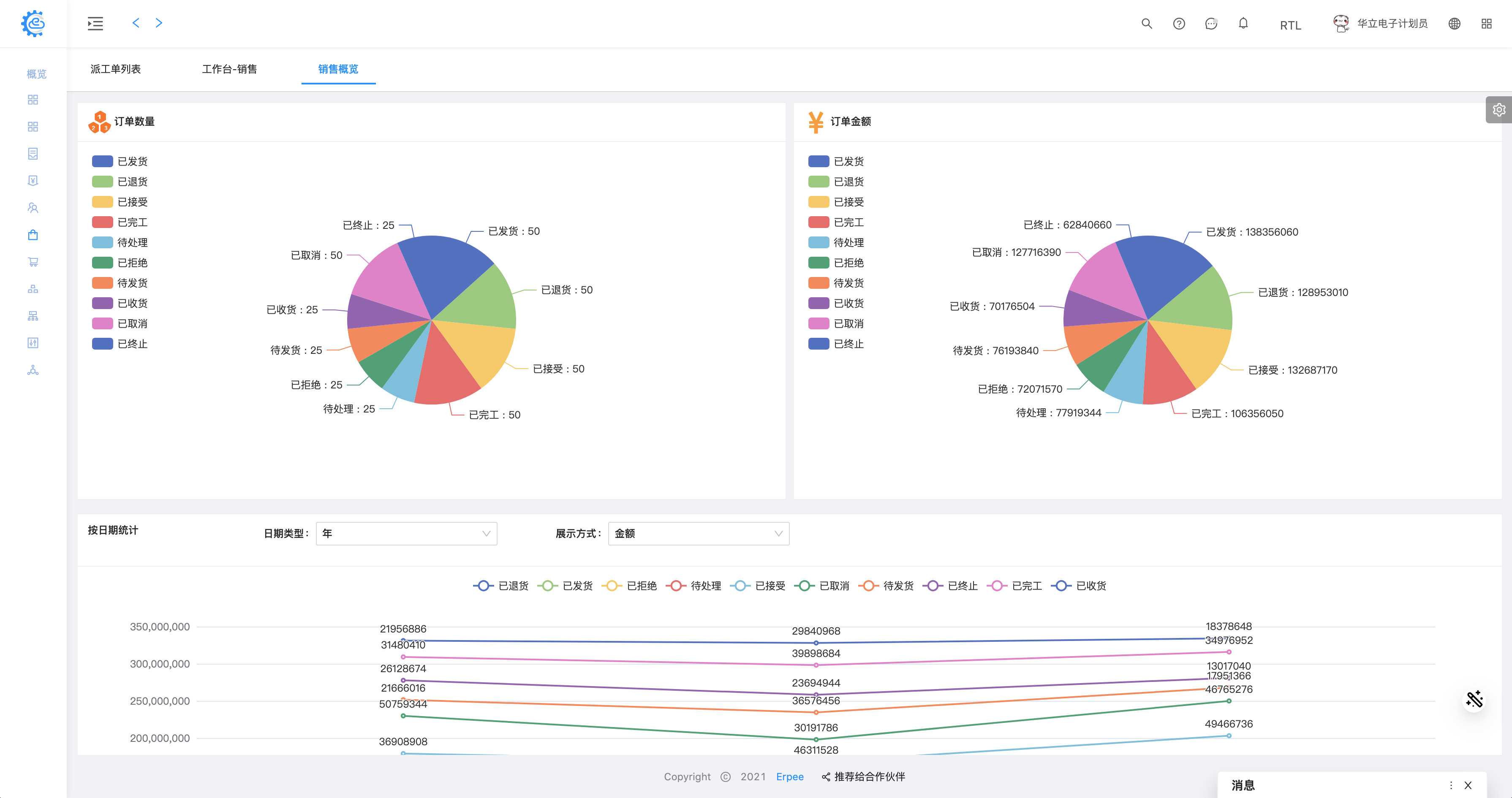The height and width of the screenshot is (798, 1512).
Task: Click the globe language icon
Action: [1454, 24]
